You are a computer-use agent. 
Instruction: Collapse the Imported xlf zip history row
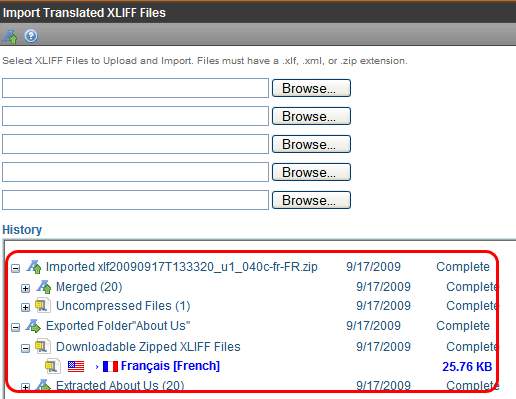pos(15,268)
